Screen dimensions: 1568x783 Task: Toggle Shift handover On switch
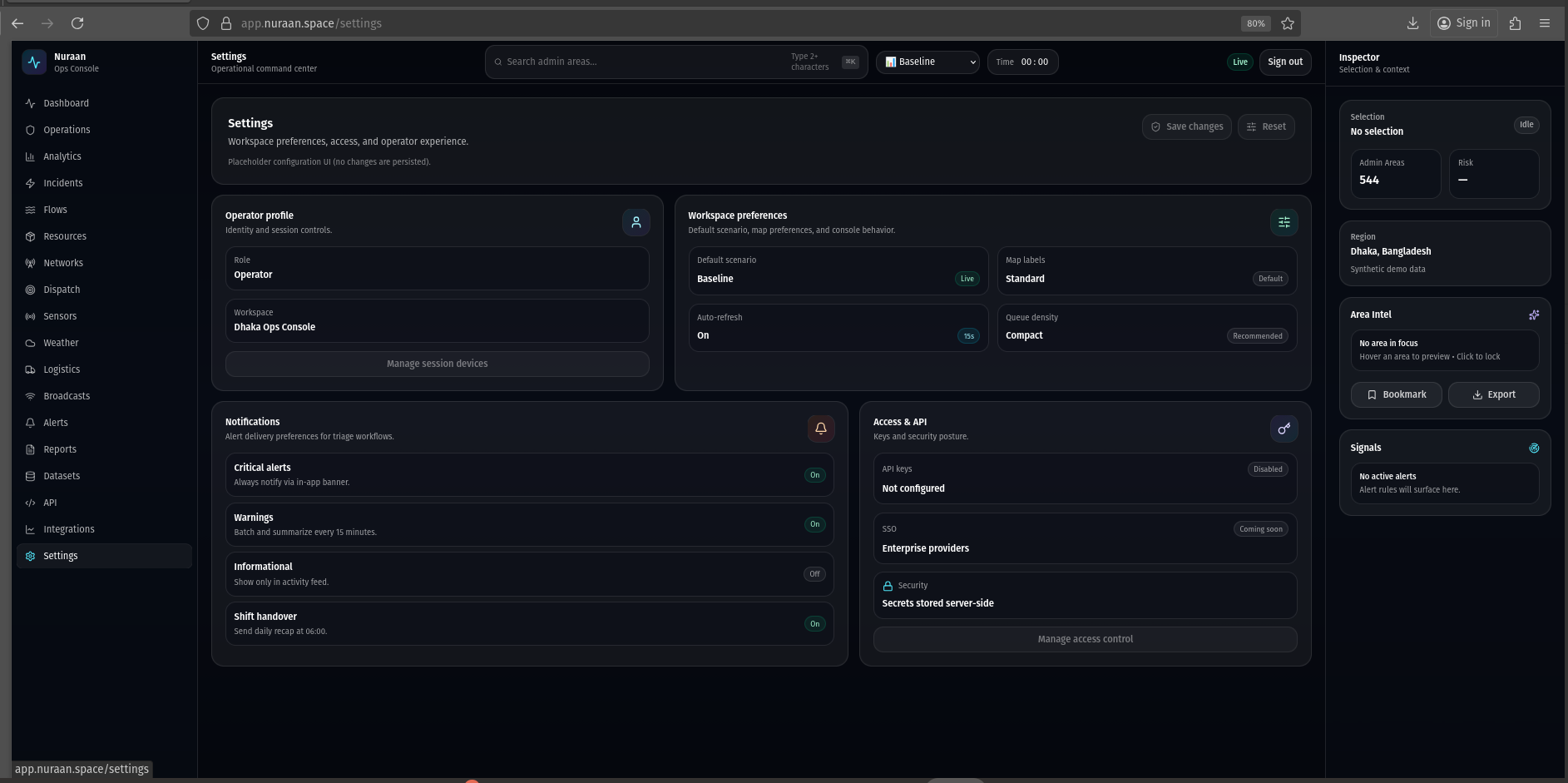coord(814,624)
